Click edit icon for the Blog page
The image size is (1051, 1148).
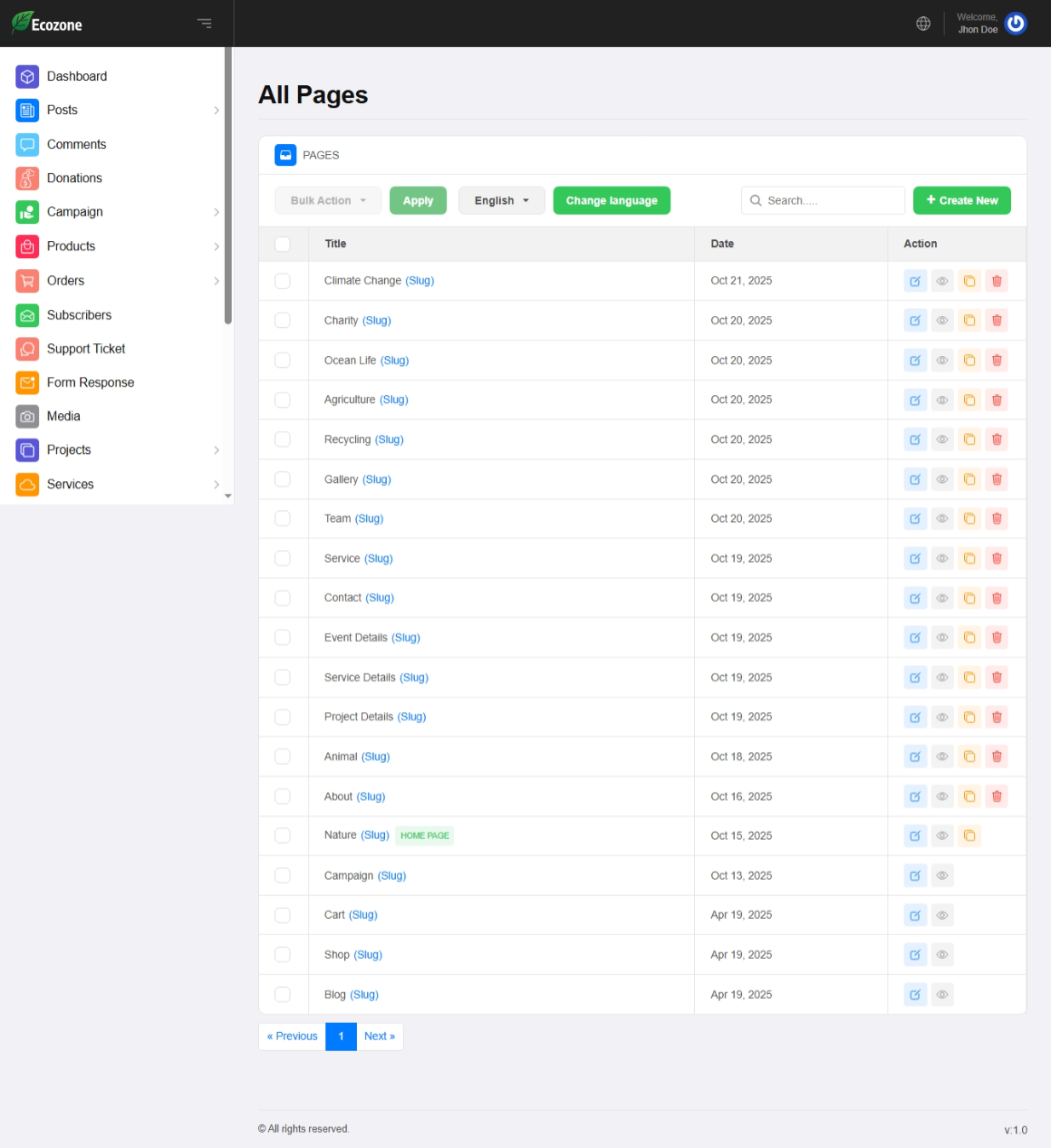(x=915, y=995)
